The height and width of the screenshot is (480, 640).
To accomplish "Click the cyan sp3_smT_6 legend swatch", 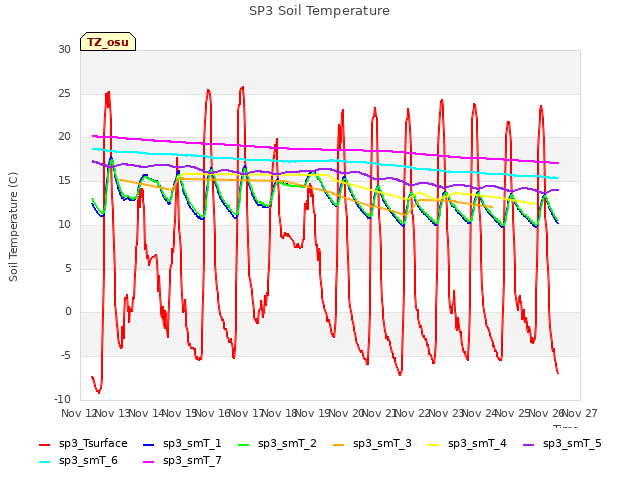I will pos(44,462).
